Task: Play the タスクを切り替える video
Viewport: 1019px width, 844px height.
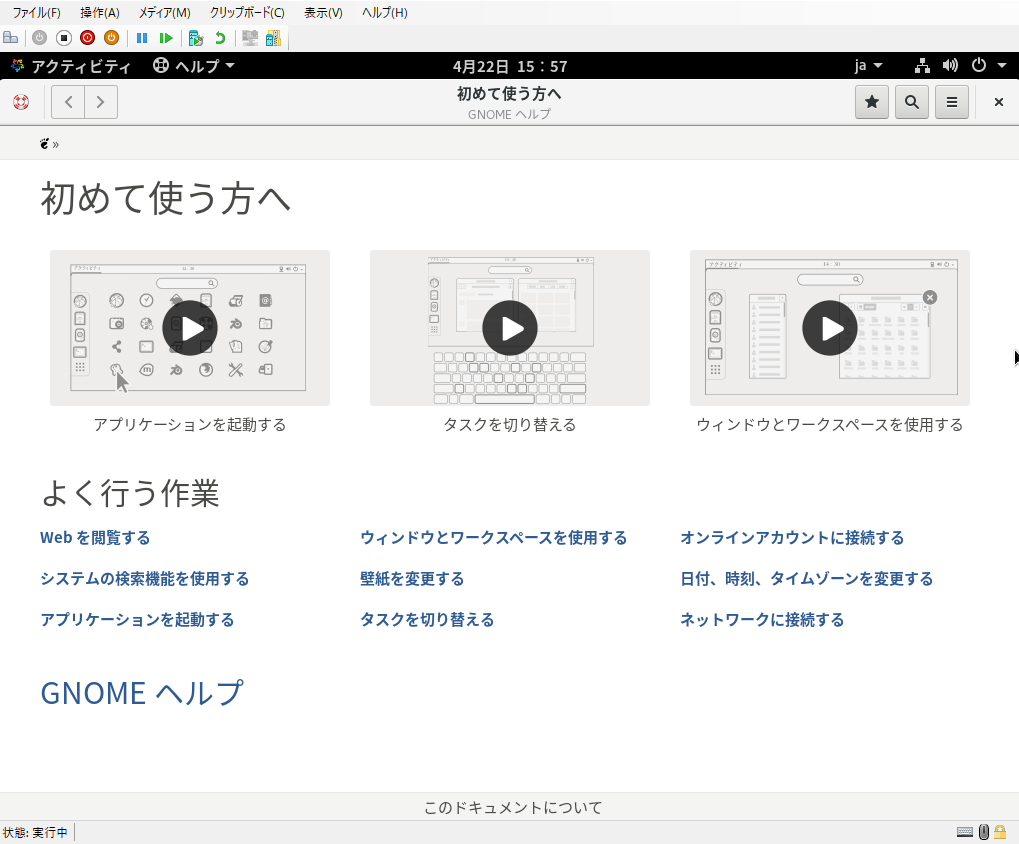Action: (x=510, y=328)
